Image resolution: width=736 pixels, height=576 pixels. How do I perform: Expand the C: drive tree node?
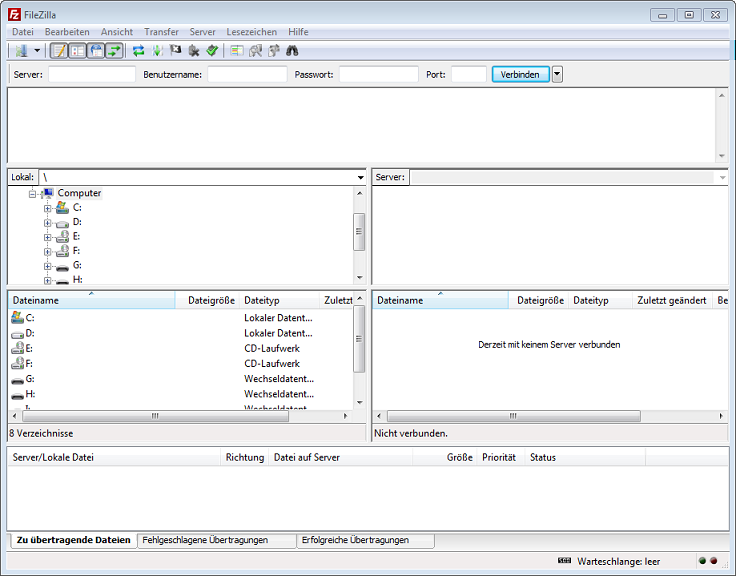point(47,208)
